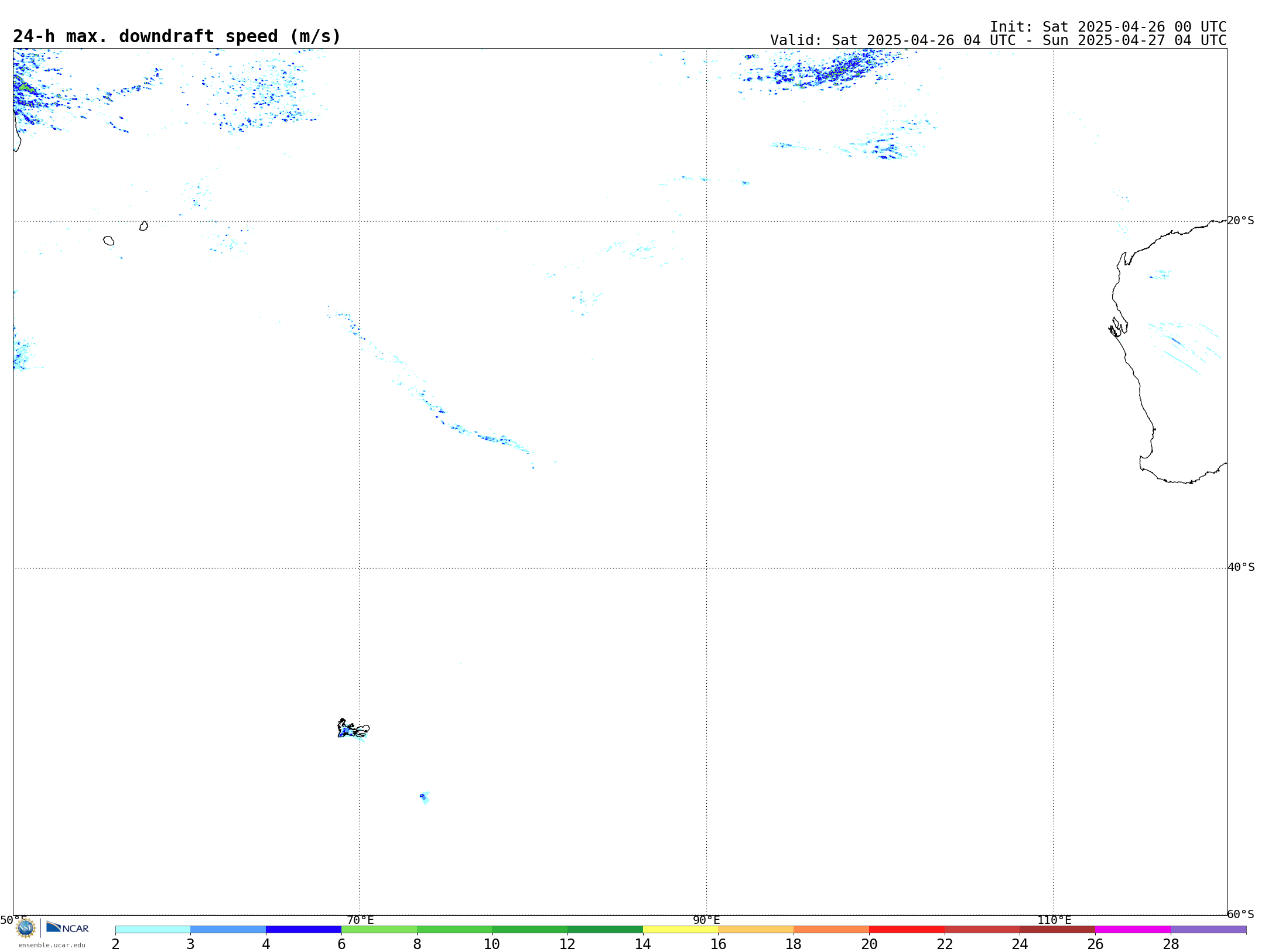Pick the magenta 26–28 m/s colorbar swatch
Image resolution: width=1265 pixels, height=952 pixels.
point(1133,930)
